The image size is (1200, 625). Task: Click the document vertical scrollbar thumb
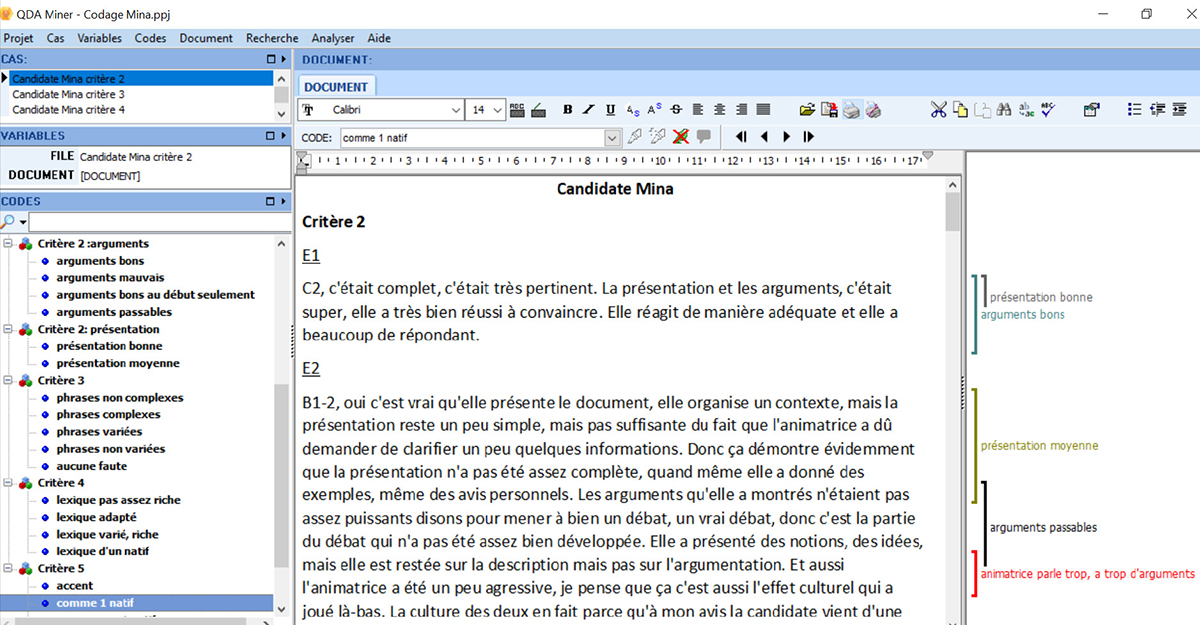click(953, 210)
